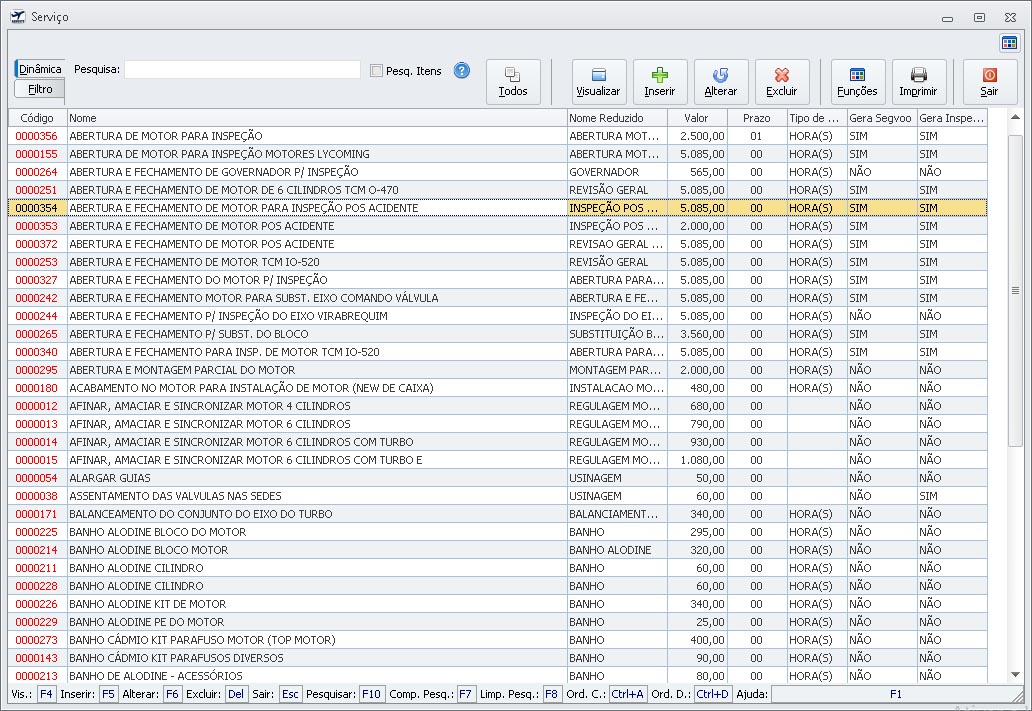
Task: Click the red X Excluir icon
Action: [781, 81]
